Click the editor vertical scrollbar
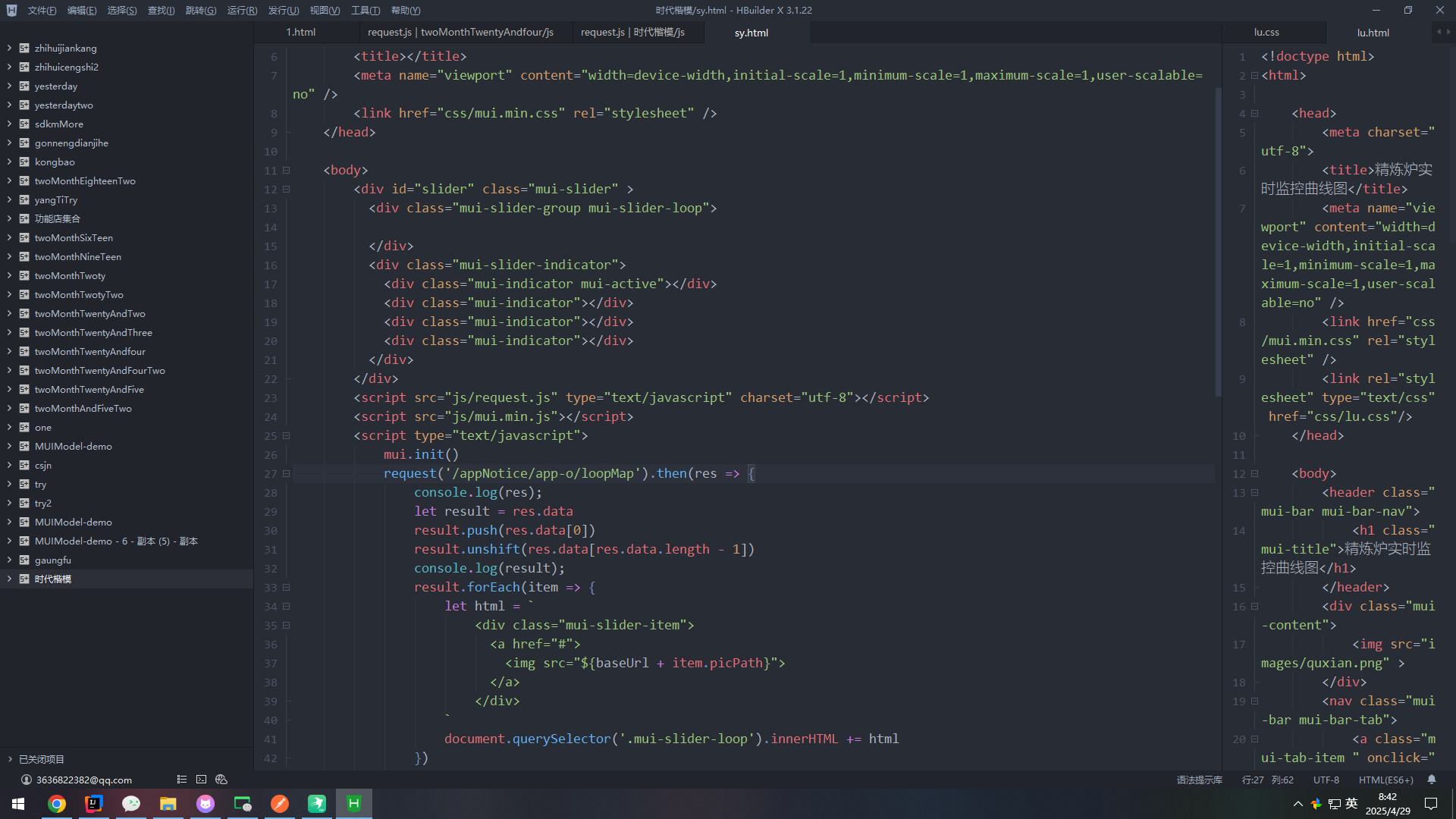This screenshot has height=819, width=1456. (x=1218, y=243)
